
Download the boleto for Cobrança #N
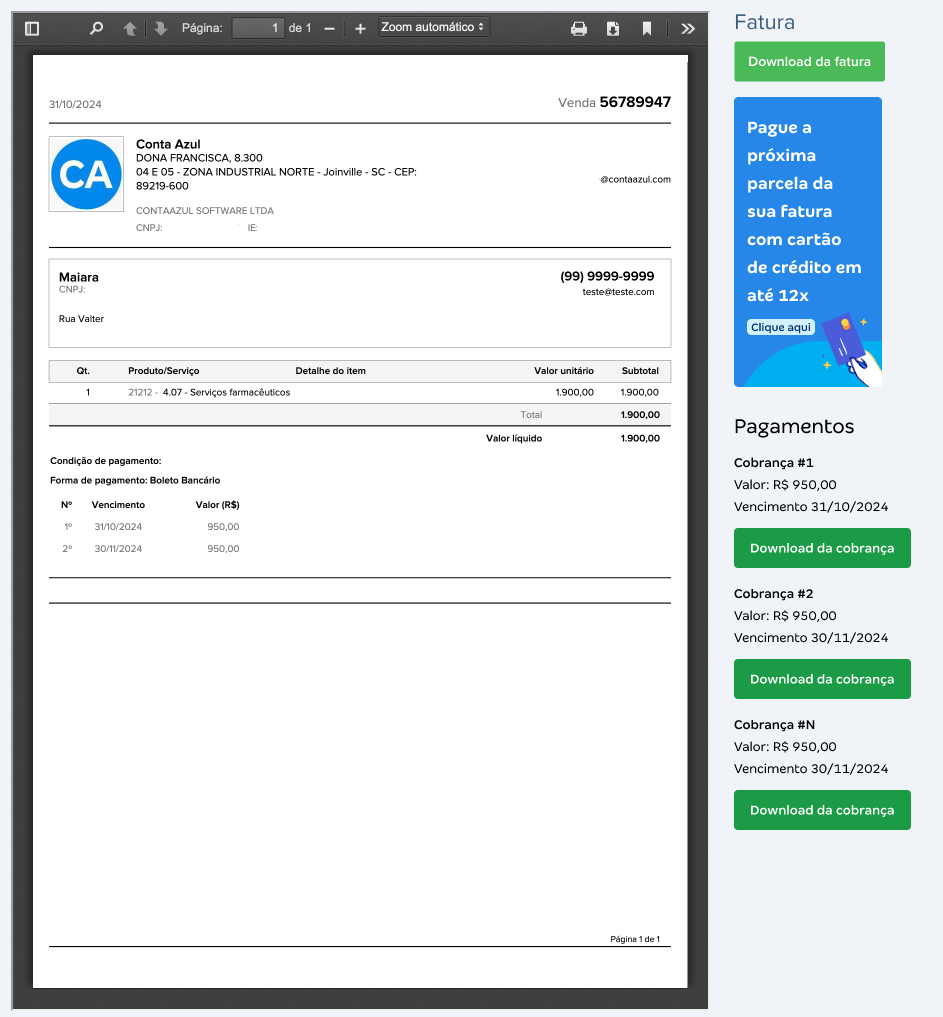point(822,810)
